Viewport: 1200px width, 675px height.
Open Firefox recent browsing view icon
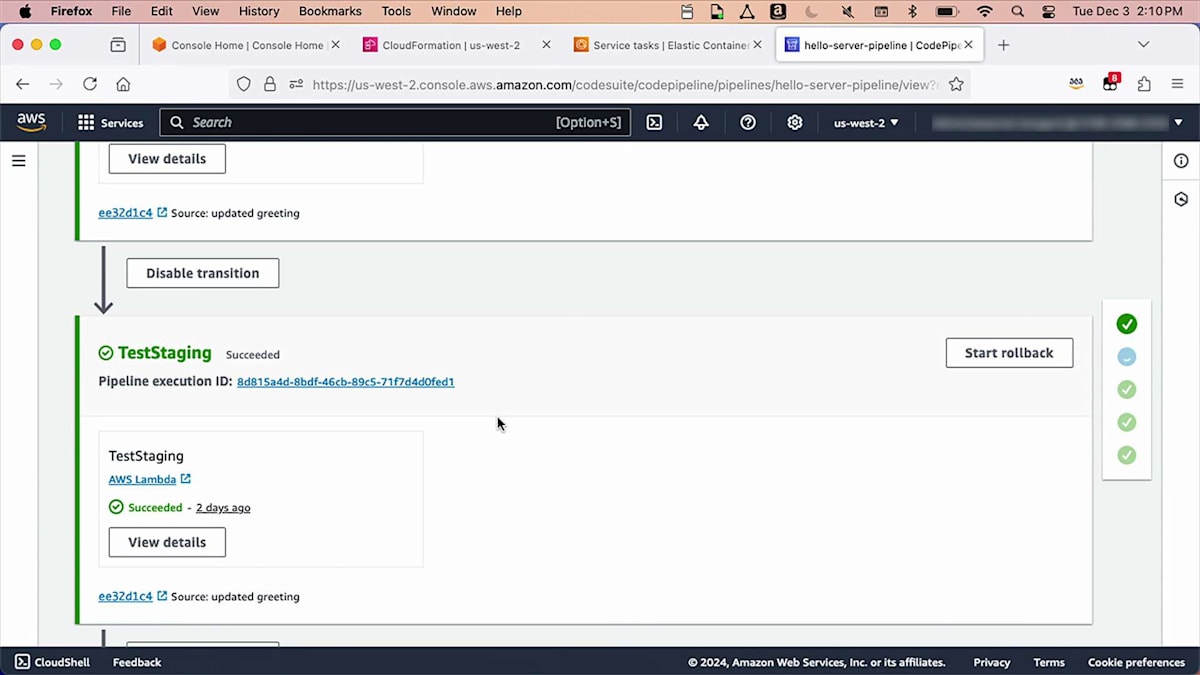point(118,45)
